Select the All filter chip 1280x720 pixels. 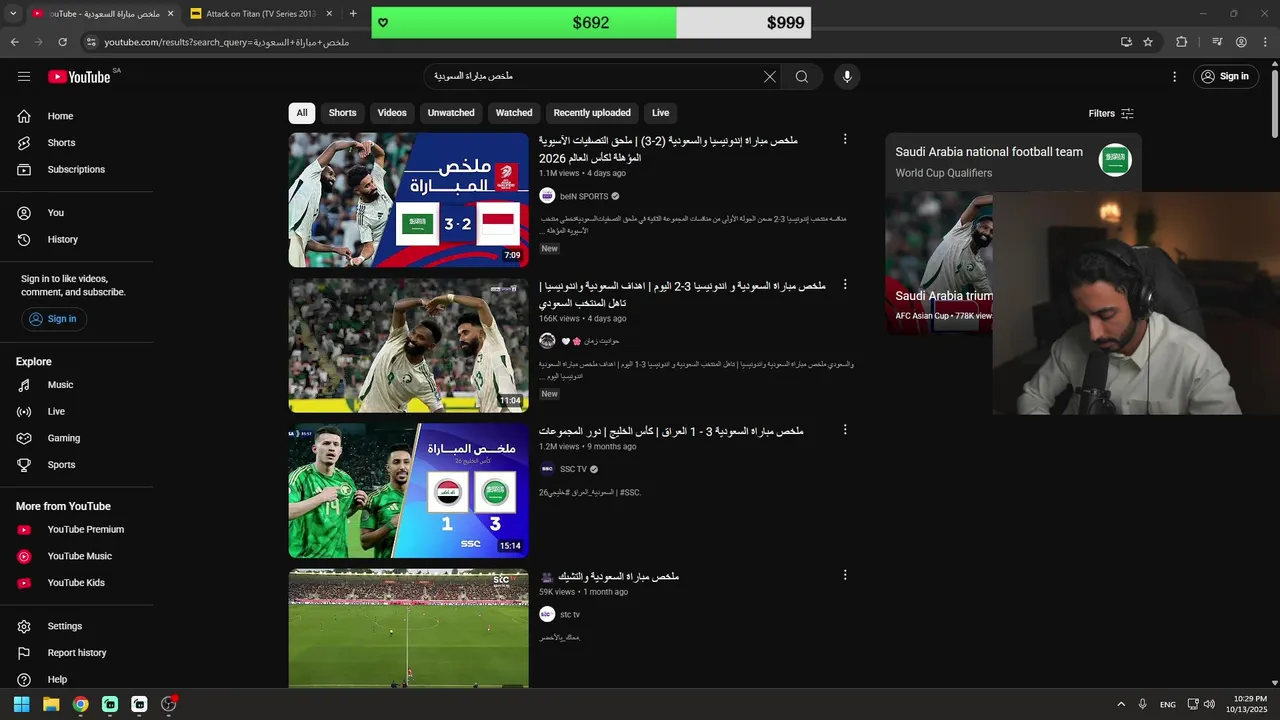click(x=302, y=113)
